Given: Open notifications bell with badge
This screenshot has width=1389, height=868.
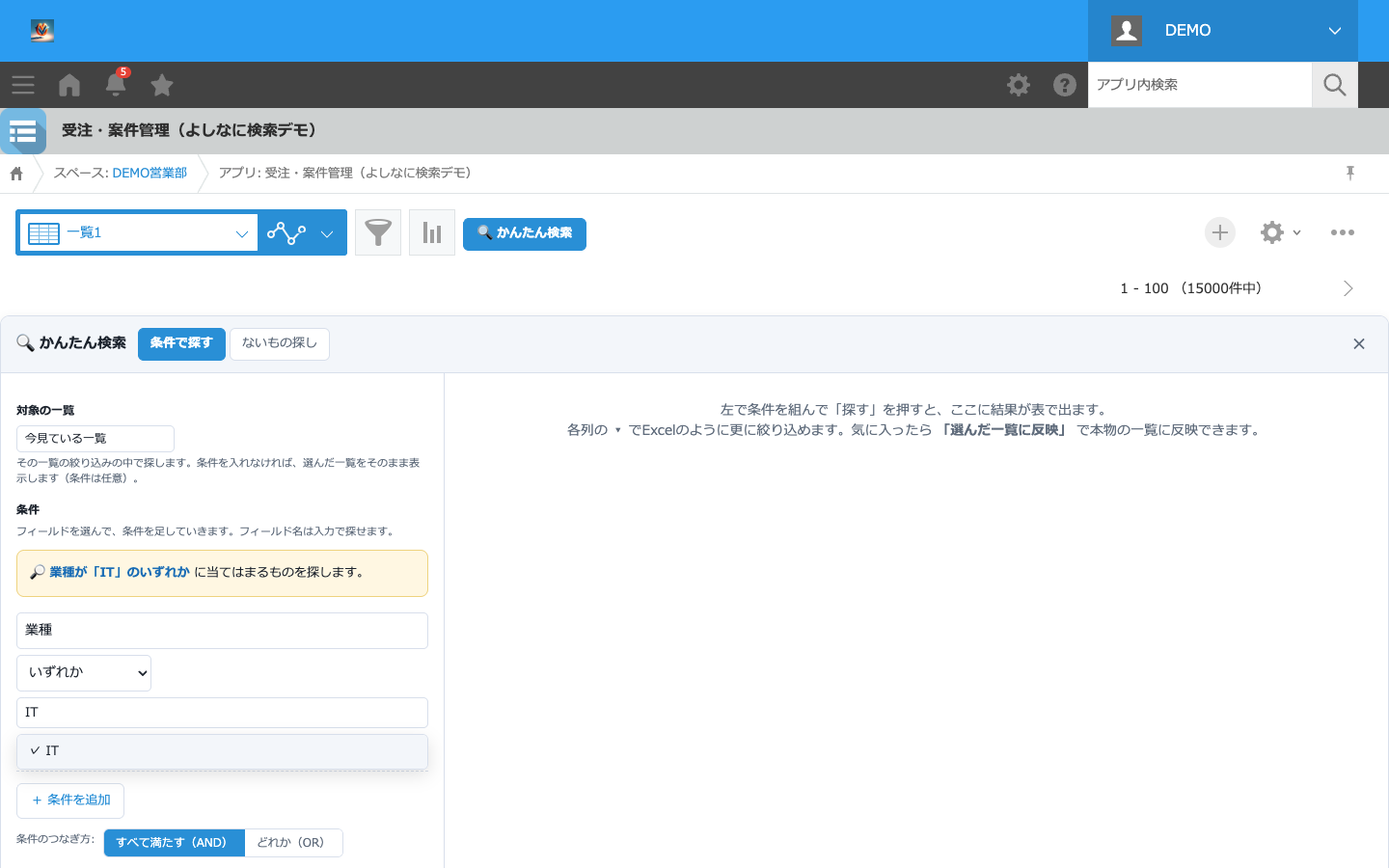Looking at the screenshot, I should (x=116, y=84).
